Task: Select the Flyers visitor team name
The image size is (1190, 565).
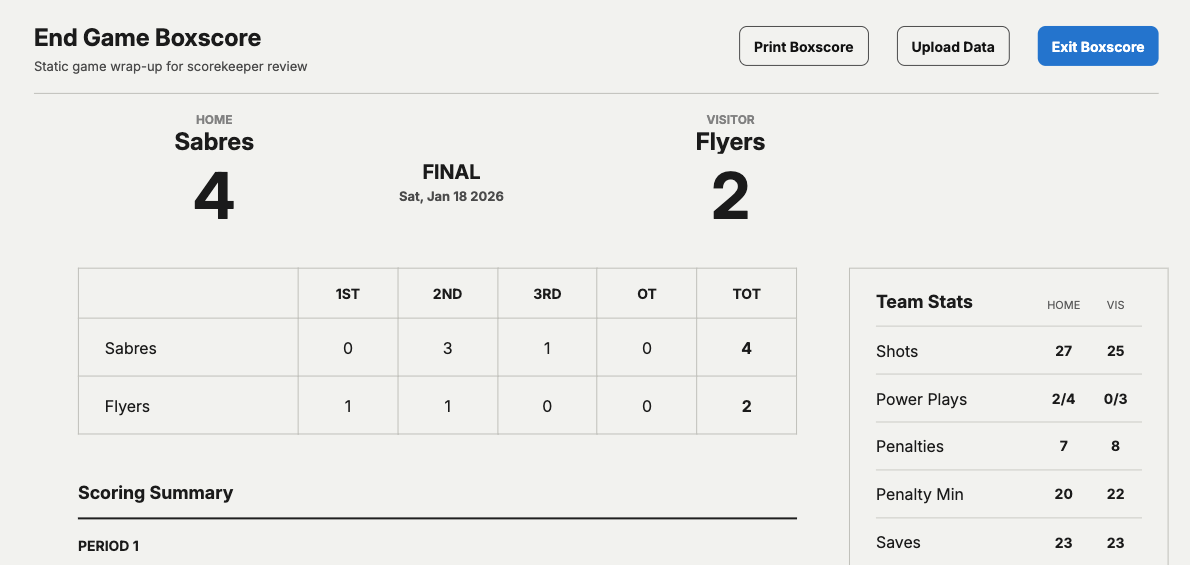Action: click(730, 141)
